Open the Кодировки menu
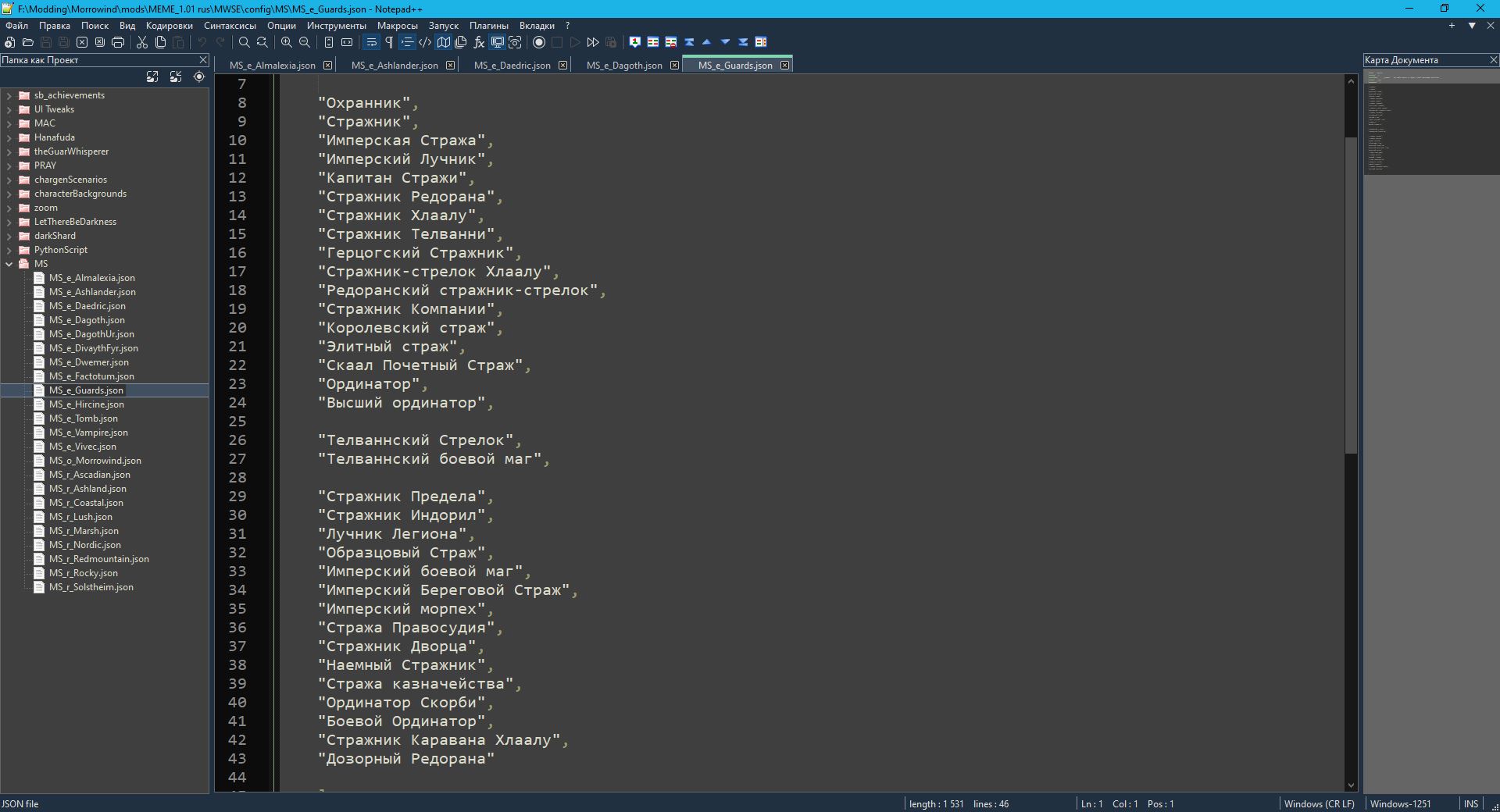 (169, 26)
